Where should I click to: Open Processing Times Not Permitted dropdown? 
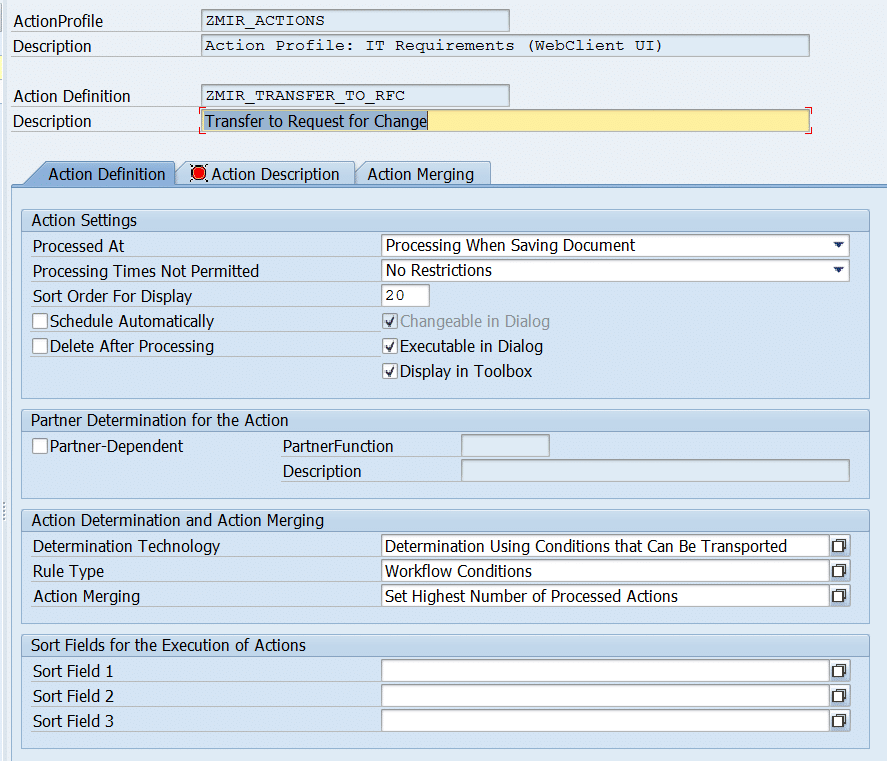tap(836, 270)
